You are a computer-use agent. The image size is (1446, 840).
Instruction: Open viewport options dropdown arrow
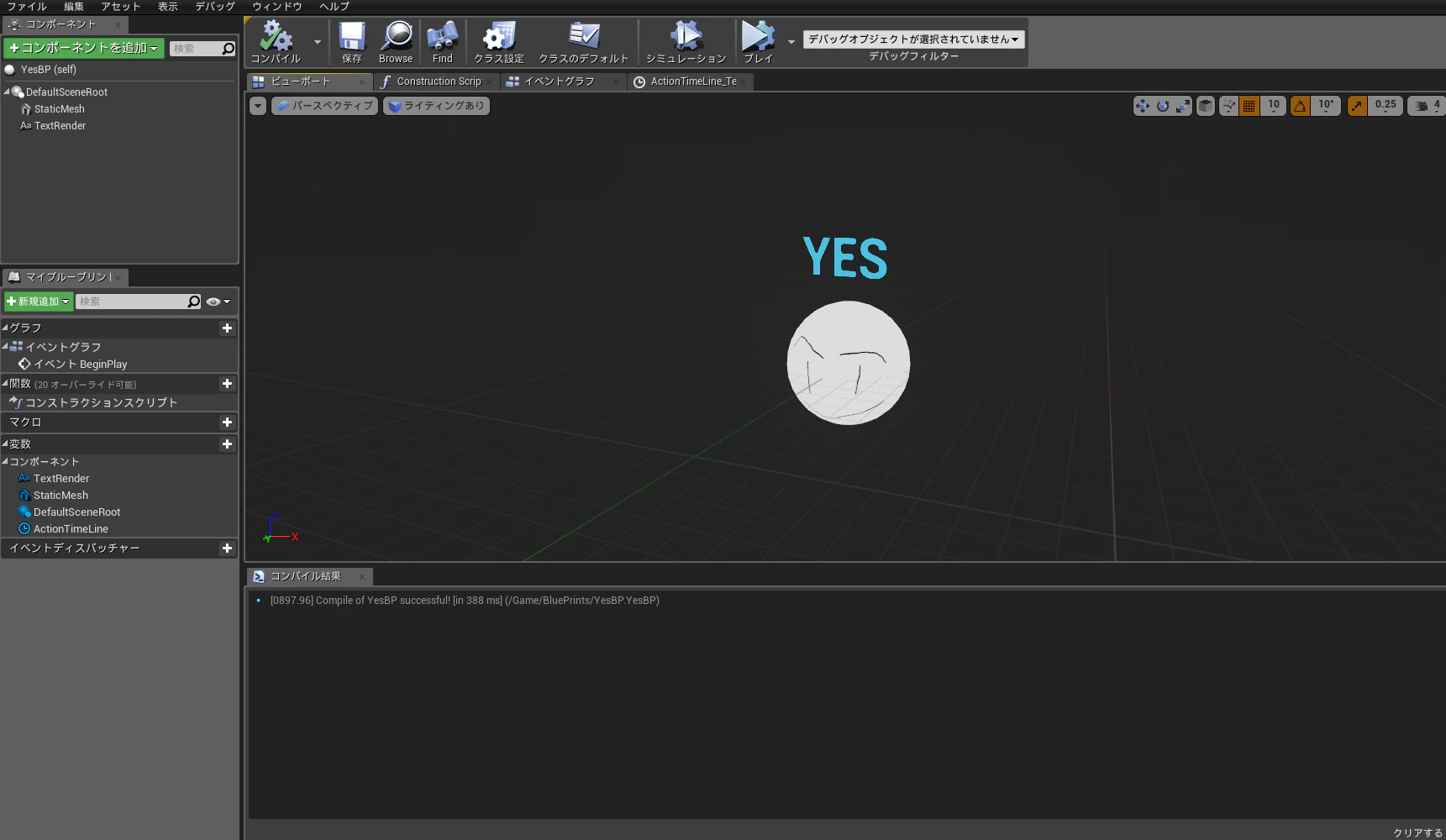coord(258,106)
